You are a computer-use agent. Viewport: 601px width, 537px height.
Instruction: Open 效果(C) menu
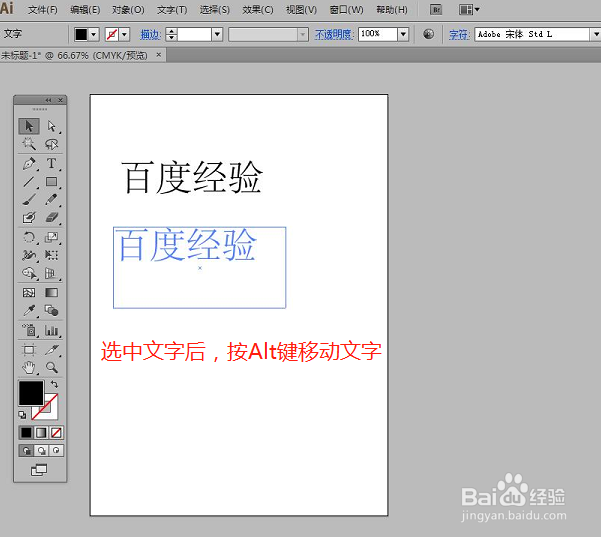pyautogui.click(x=258, y=10)
